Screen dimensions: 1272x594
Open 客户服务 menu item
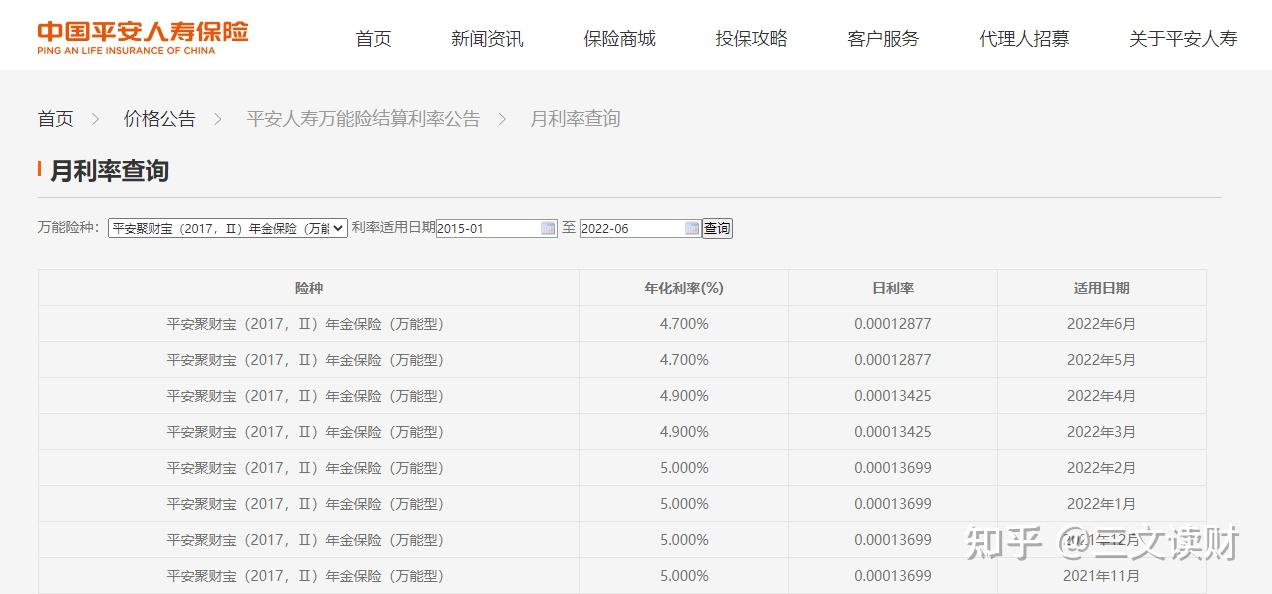pyautogui.click(x=883, y=39)
